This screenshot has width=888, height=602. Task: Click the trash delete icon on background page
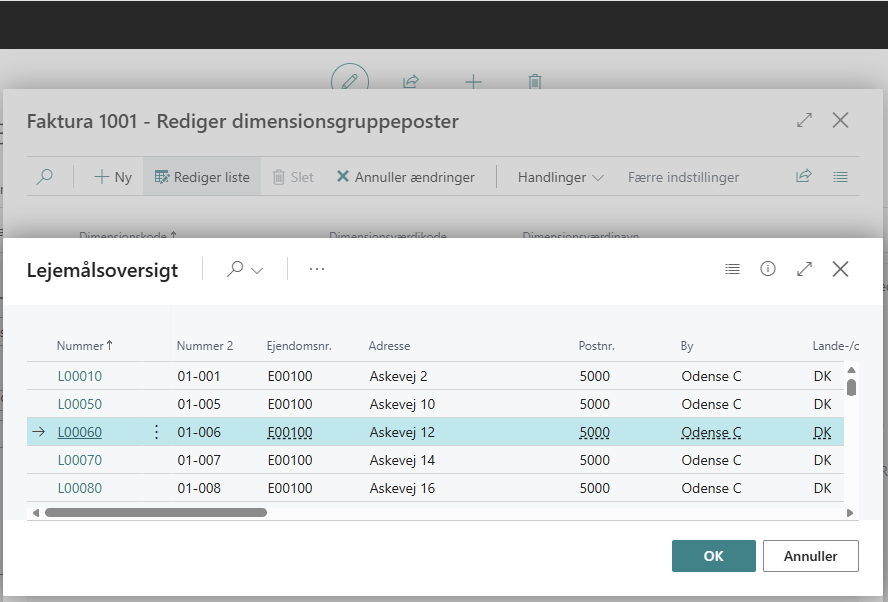535,82
